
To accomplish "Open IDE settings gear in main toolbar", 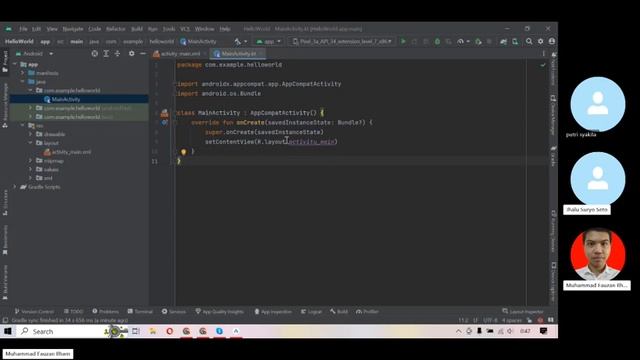I will pyautogui.click(x=540, y=41).
